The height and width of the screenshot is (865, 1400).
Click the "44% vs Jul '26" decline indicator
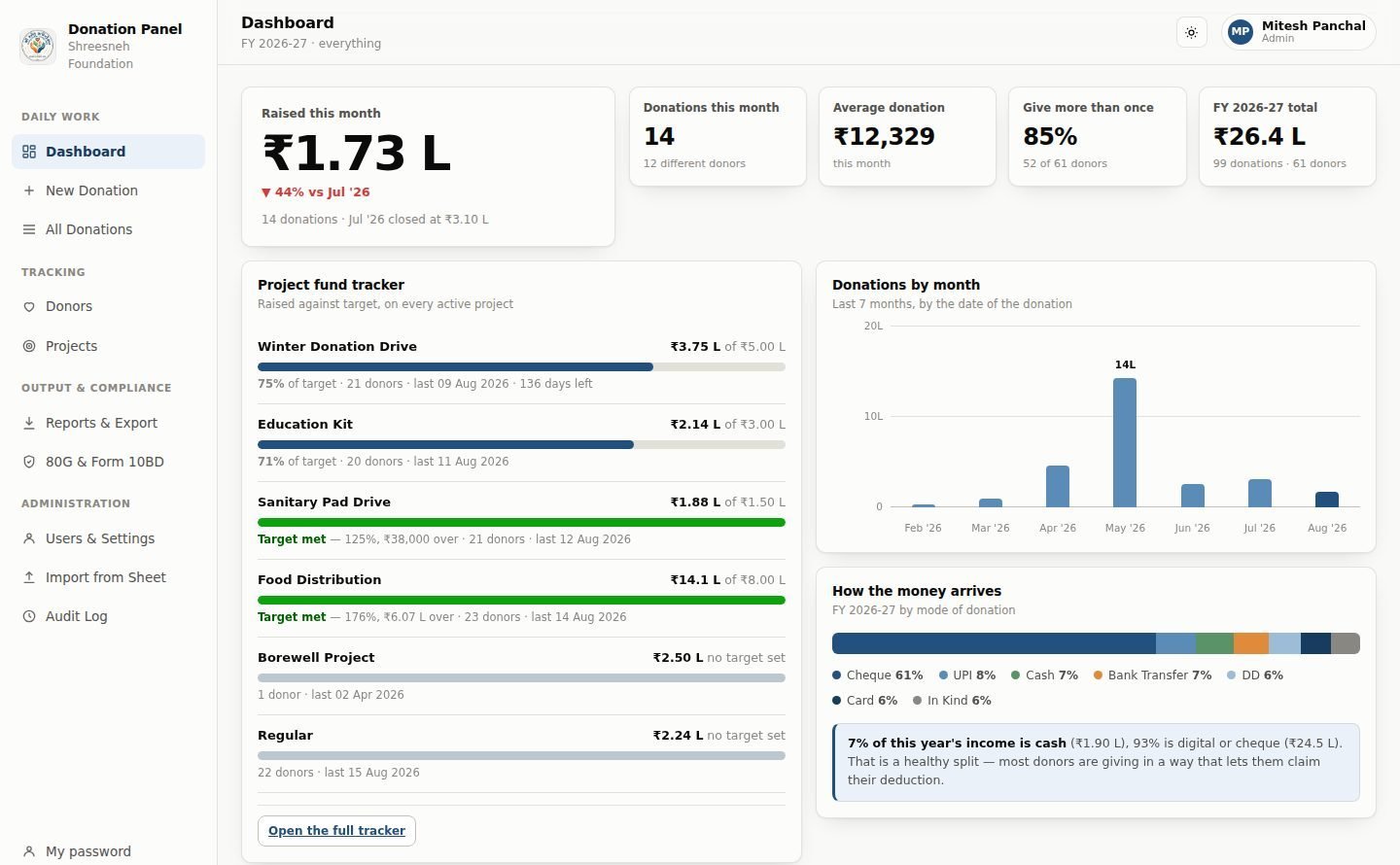316,192
